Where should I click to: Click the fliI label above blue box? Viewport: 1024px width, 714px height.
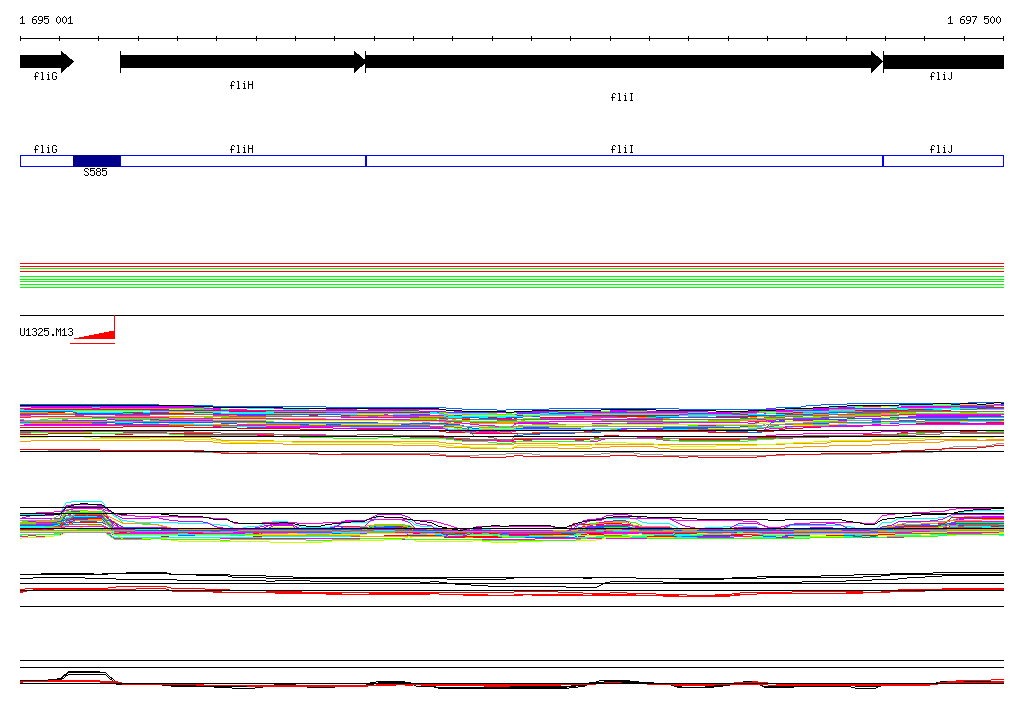coord(622,150)
